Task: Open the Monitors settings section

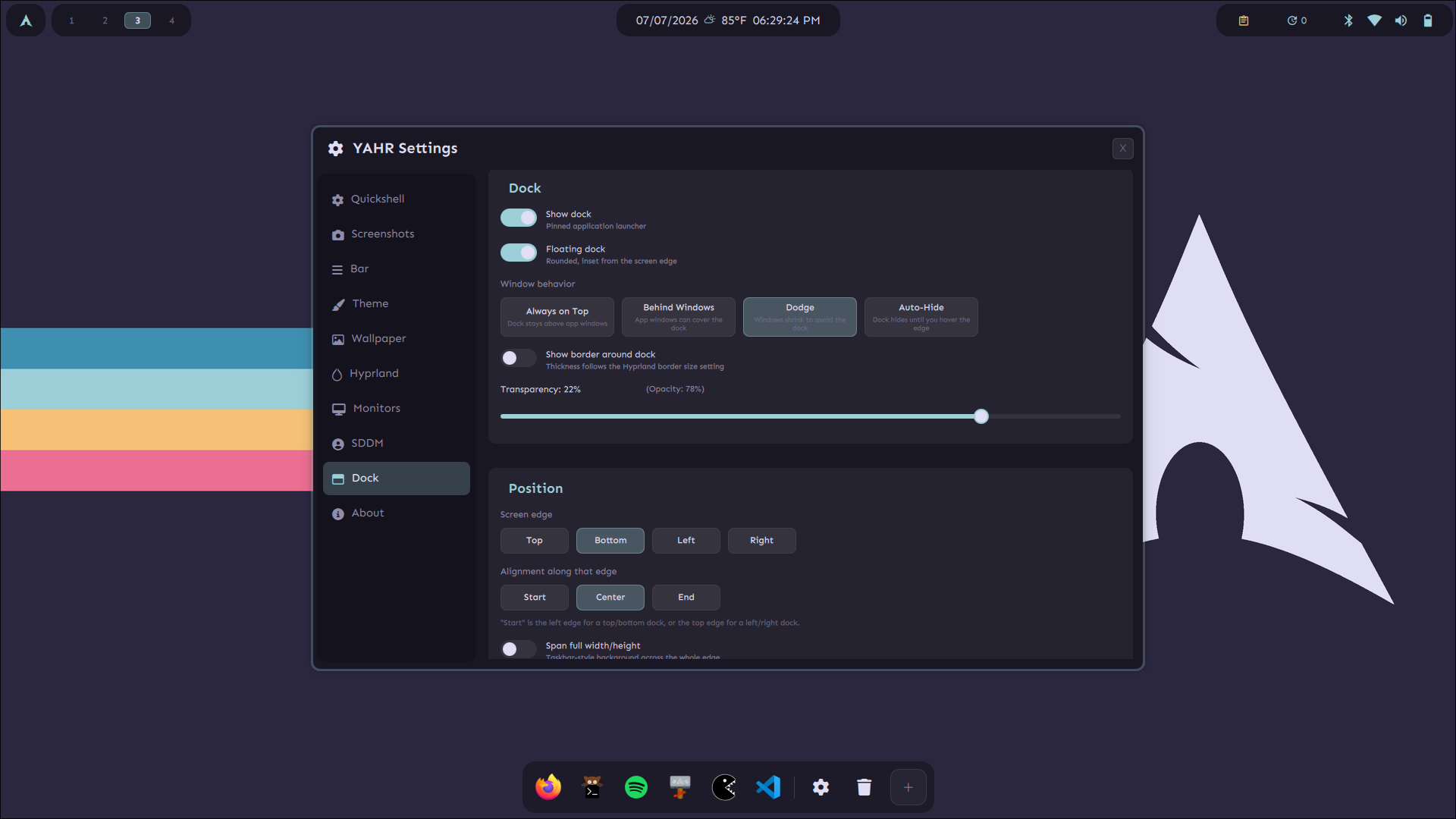Action: (x=397, y=409)
